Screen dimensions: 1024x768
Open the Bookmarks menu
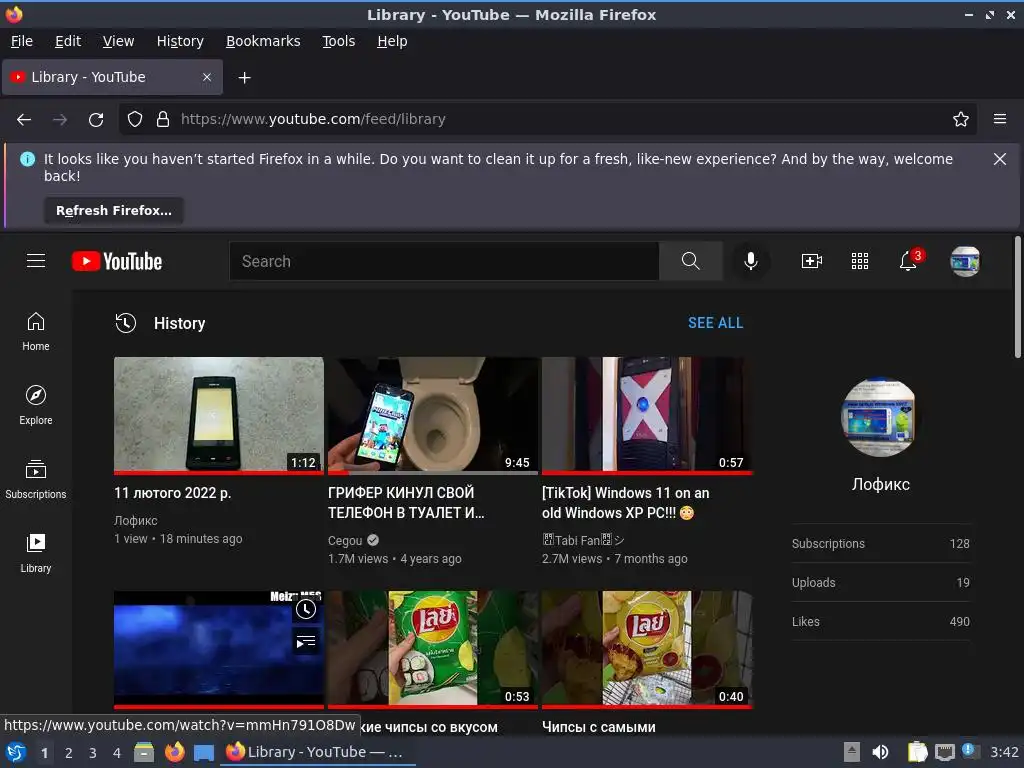click(263, 41)
